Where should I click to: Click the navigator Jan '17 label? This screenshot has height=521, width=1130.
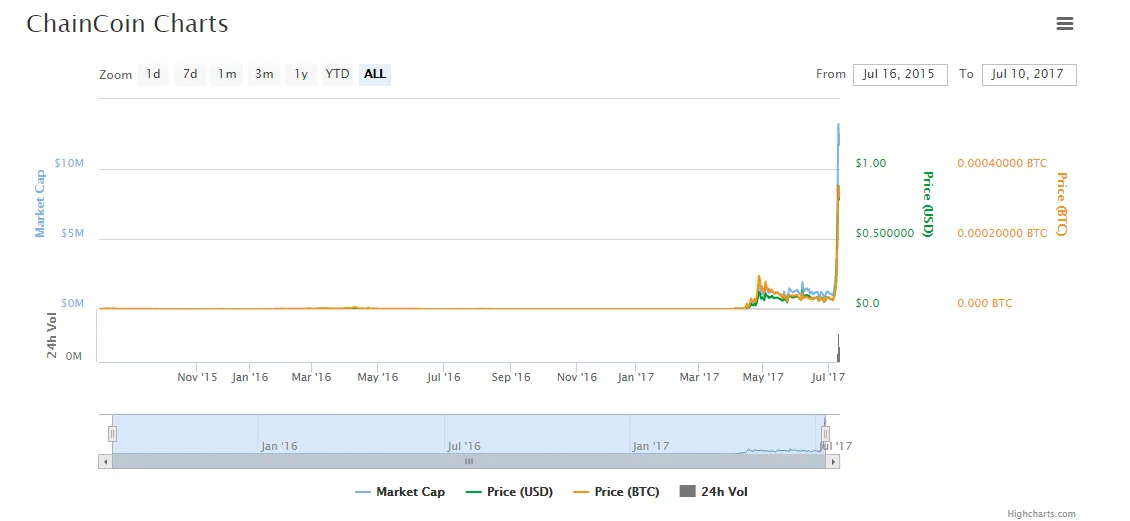coord(651,446)
